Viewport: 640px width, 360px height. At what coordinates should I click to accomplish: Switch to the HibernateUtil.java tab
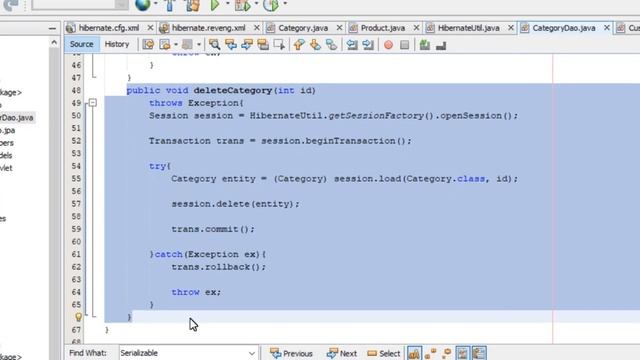468,28
